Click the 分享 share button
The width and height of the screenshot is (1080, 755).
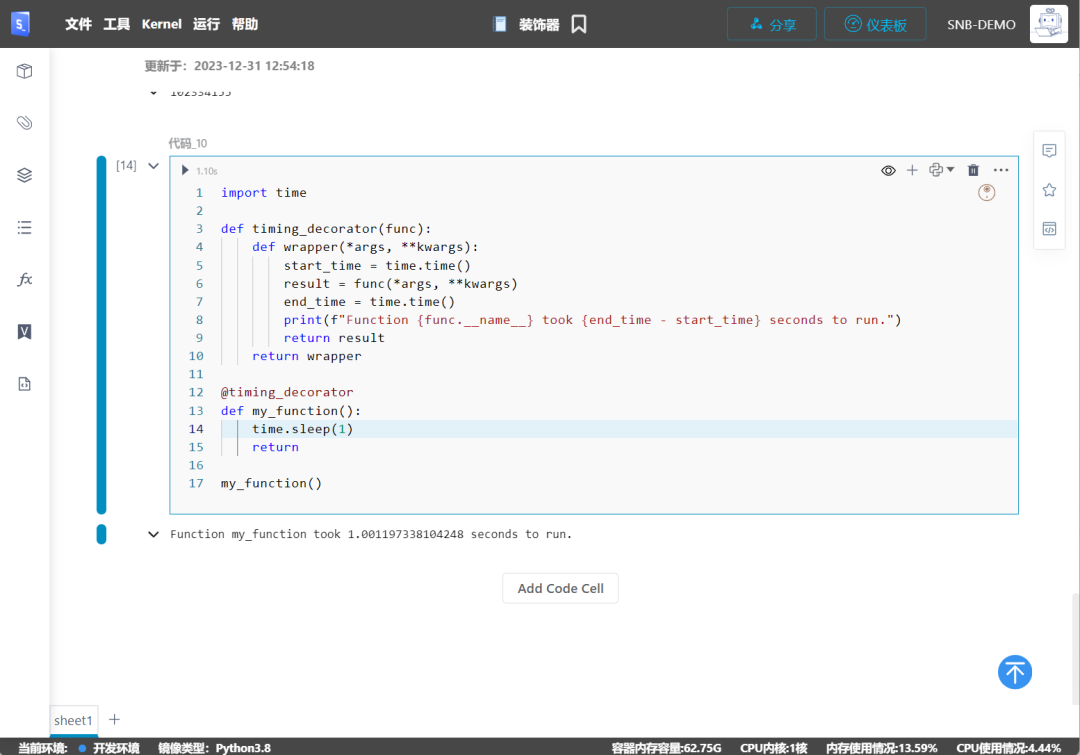pyautogui.click(x=772, y=24)
